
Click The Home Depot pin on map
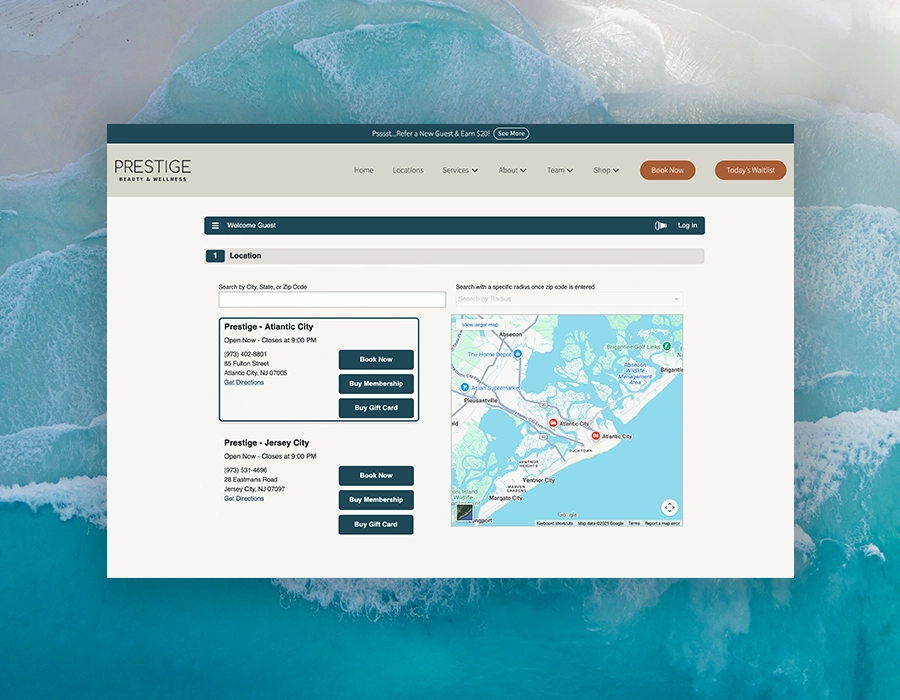518,354
